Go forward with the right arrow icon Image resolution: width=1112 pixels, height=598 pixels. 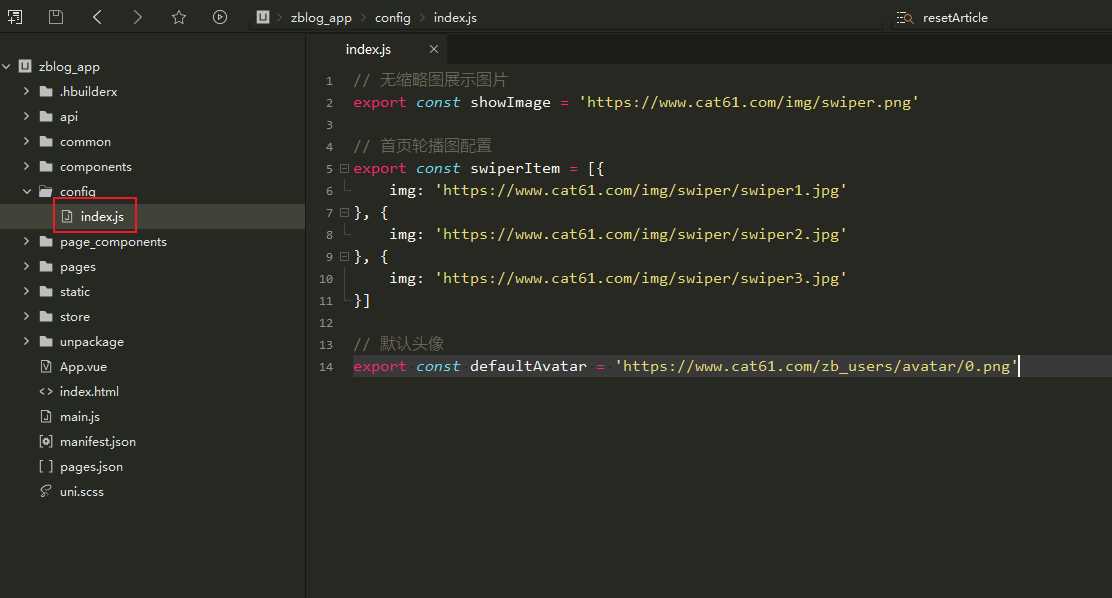point(137,17)
